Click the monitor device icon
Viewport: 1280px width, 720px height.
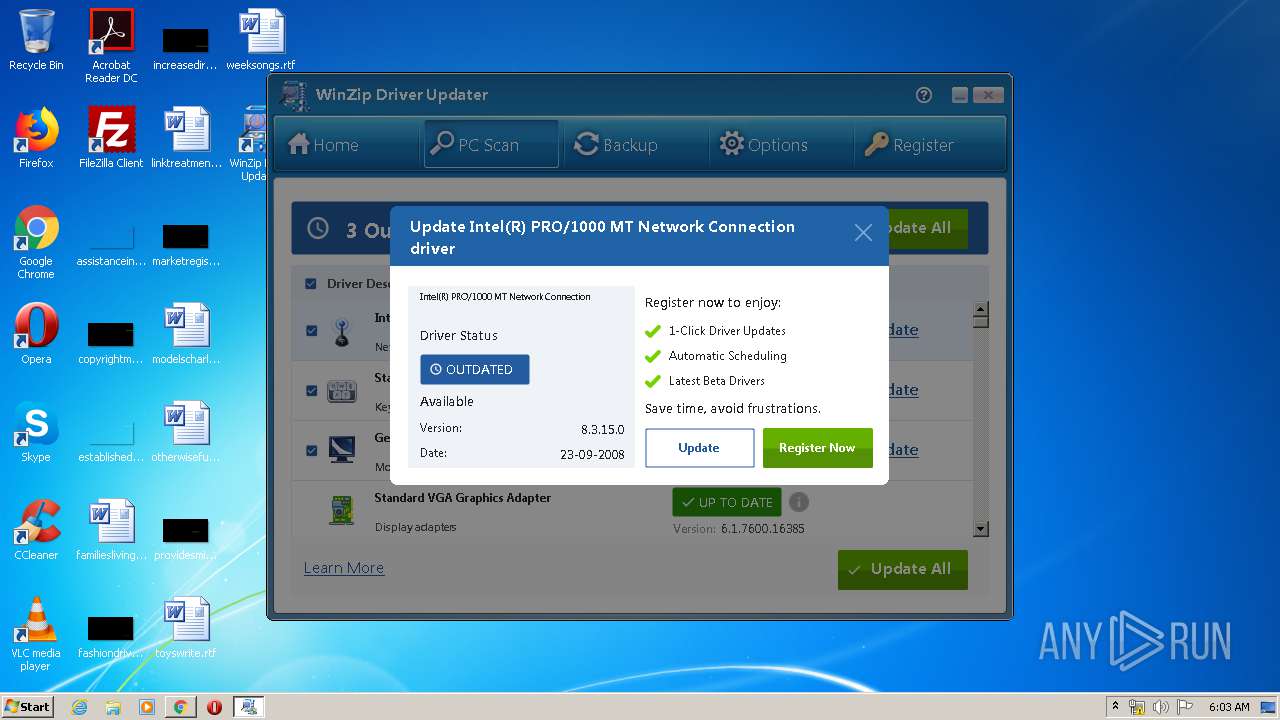(341, 450)
